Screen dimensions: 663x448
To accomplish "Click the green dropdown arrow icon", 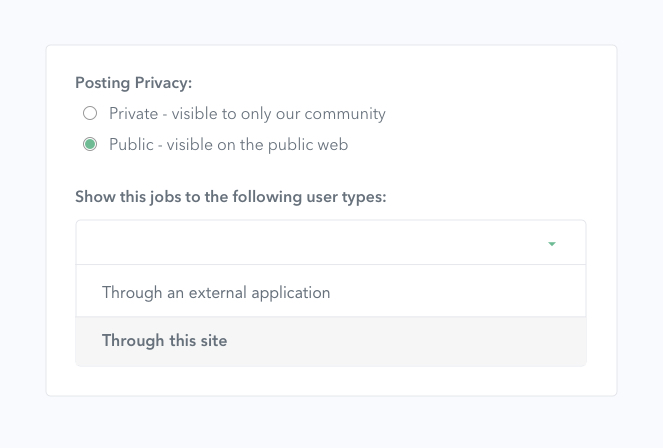I will click(x=551, y=244).
